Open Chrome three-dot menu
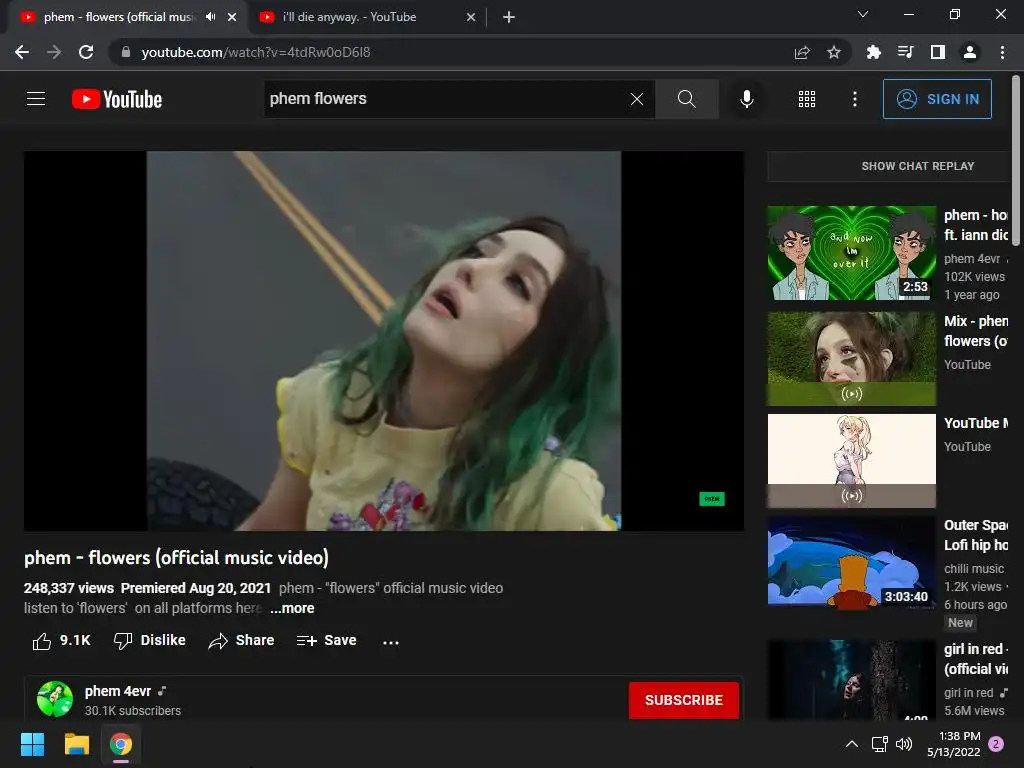Screen dimensions: 1024x768 (x=1002, y=52)
